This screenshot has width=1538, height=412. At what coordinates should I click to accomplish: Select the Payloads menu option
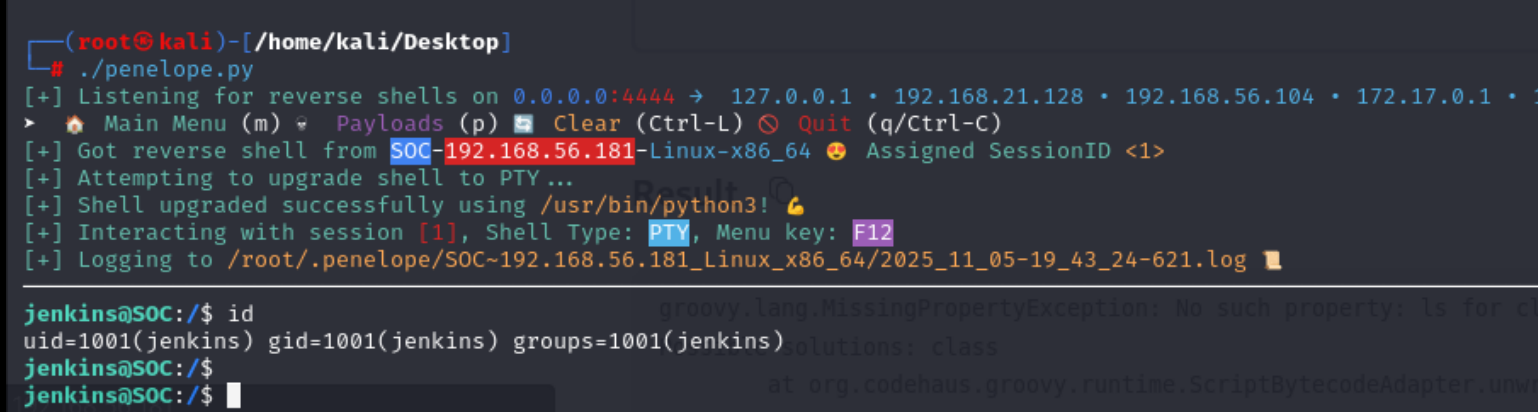pyautogui.click(x=389, y=124)
